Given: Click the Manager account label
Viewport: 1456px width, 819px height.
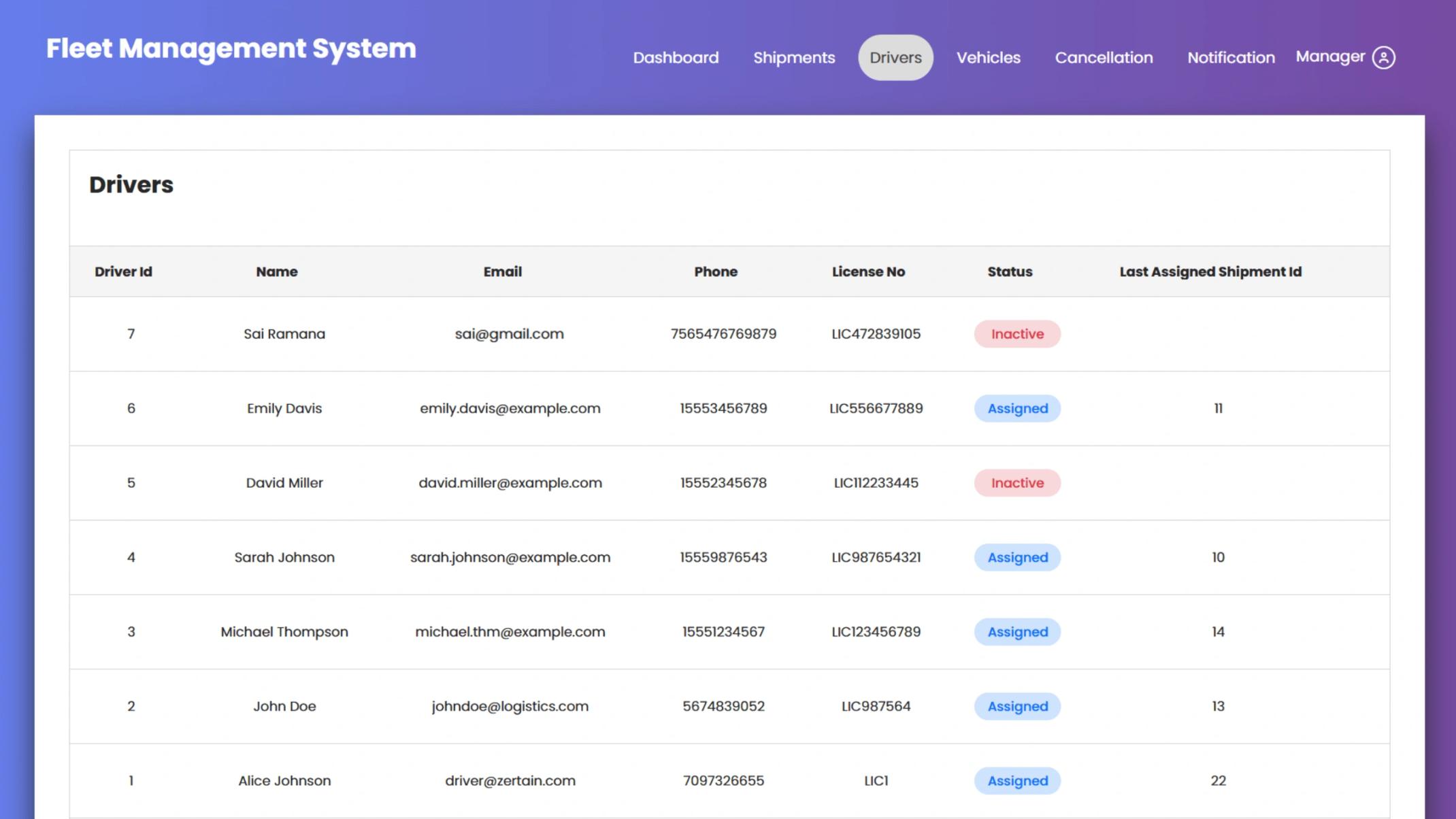Looking at the screenshot, I should point(1330,57).
